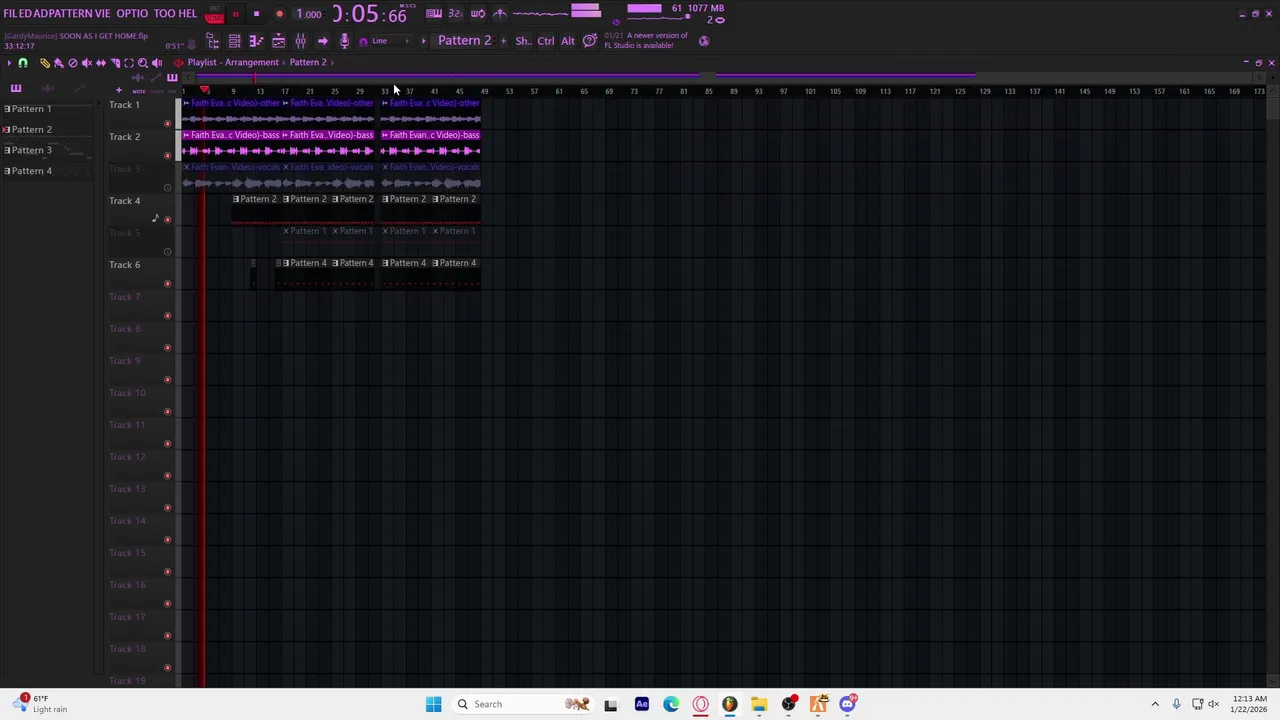Mute Track 1 using its green dot
Screen dimensions: 1280x720
167,124
